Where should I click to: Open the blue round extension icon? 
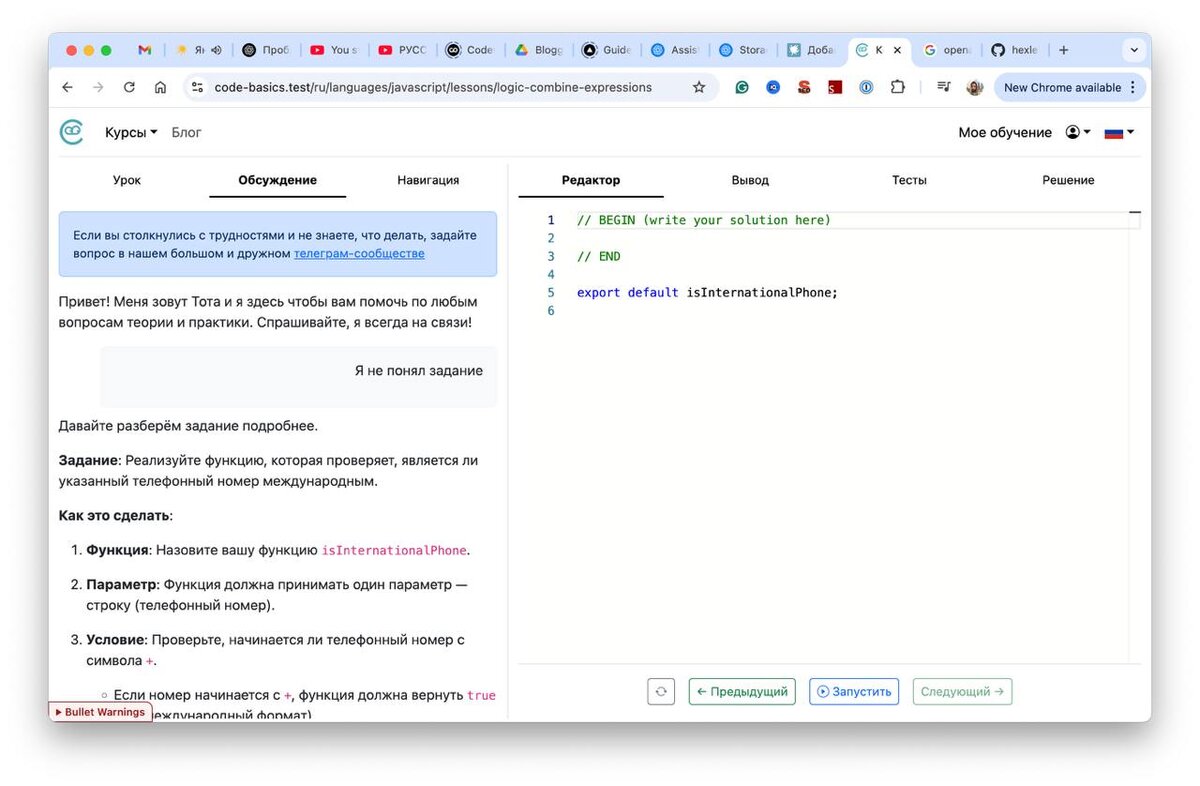773,87
